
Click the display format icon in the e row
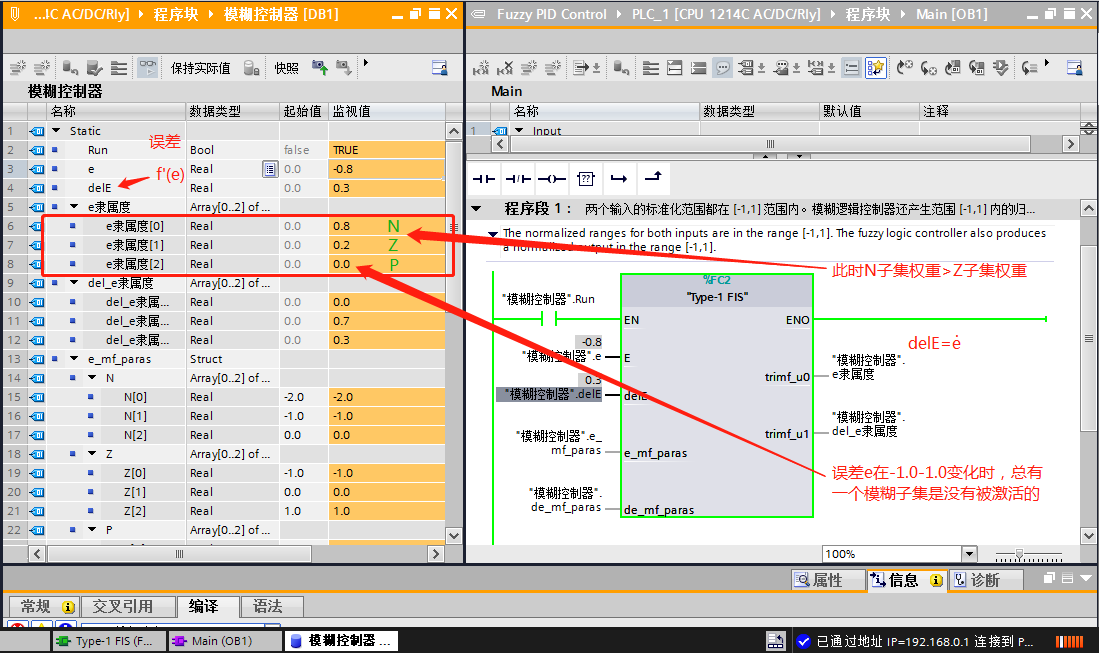pyautogui.click(x=270, y=169)
